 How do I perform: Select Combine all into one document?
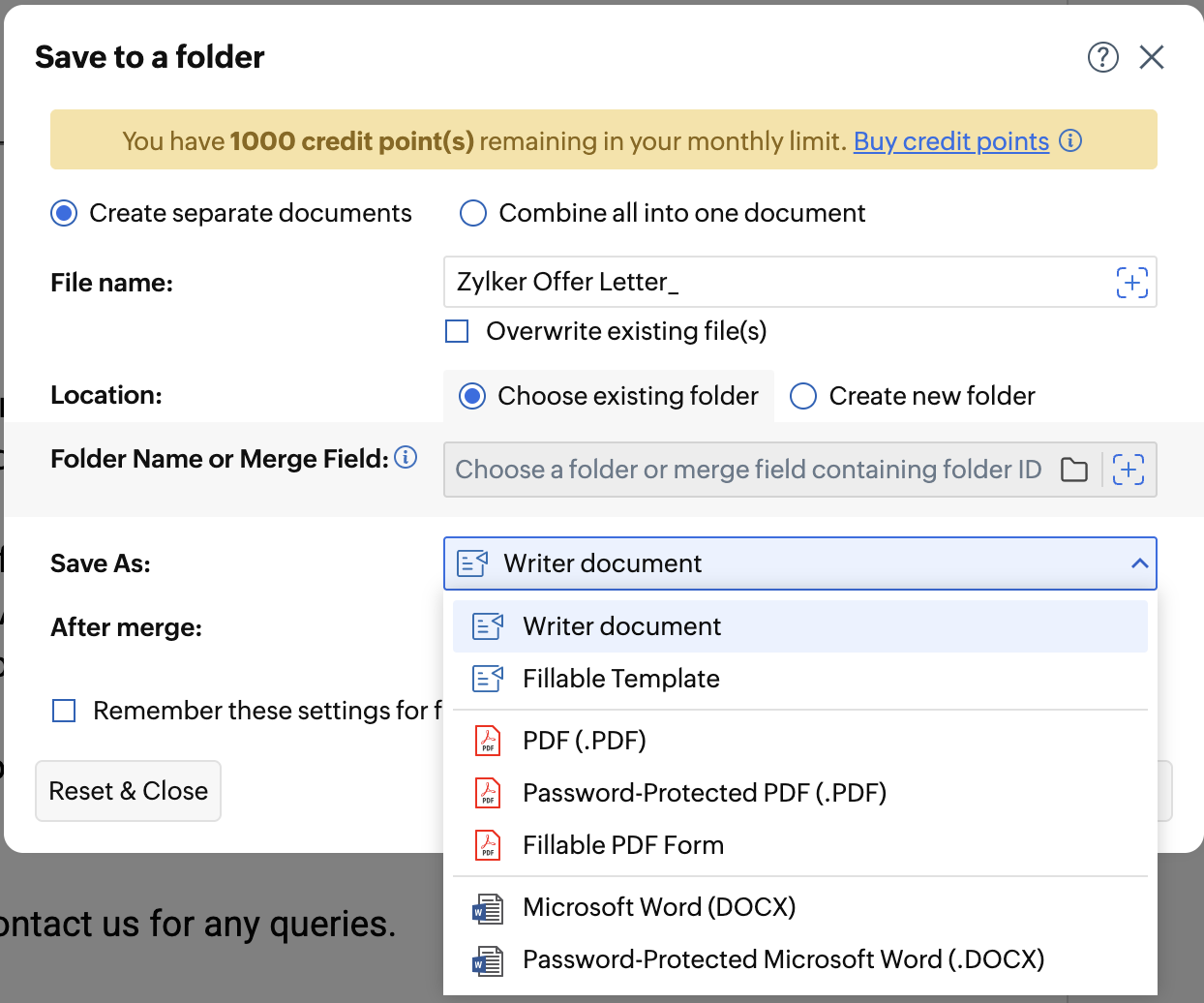click(473, 213)
